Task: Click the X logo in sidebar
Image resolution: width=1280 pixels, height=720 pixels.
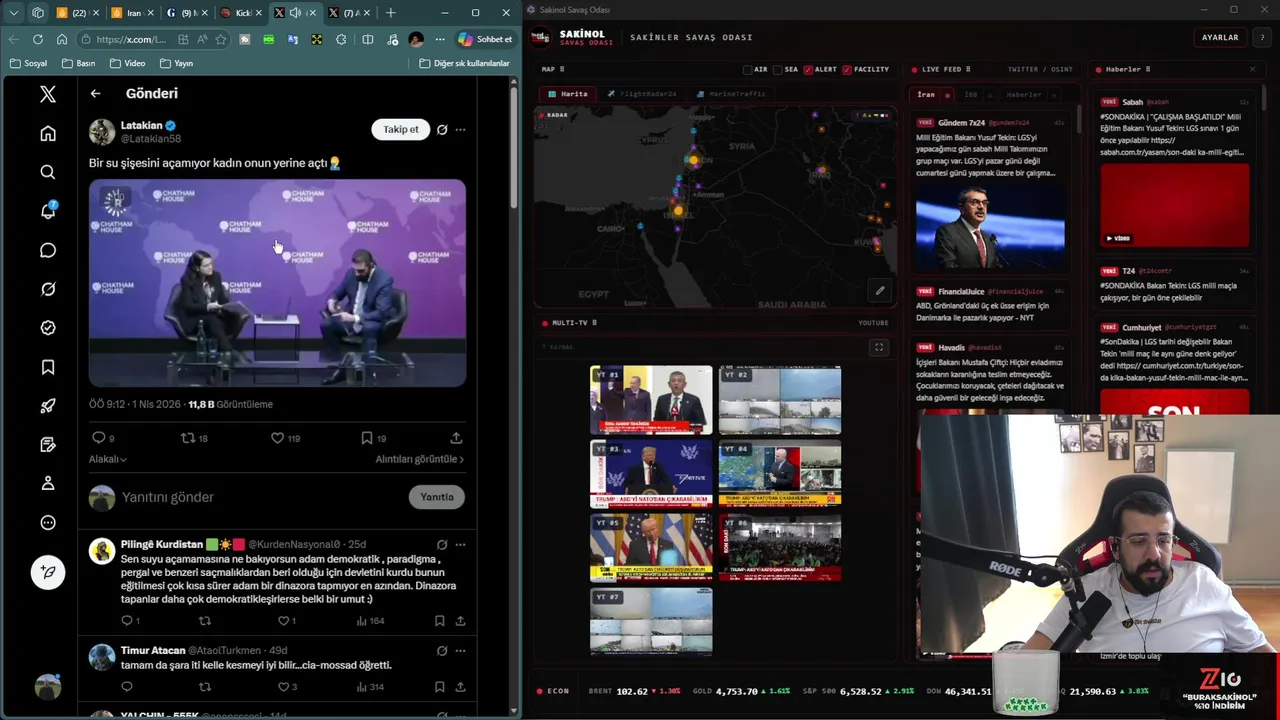Action: (x=48, y=94)
